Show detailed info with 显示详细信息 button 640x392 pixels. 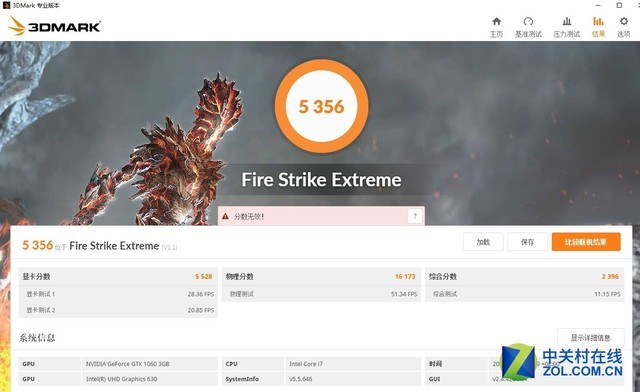(x=591, y=338)
